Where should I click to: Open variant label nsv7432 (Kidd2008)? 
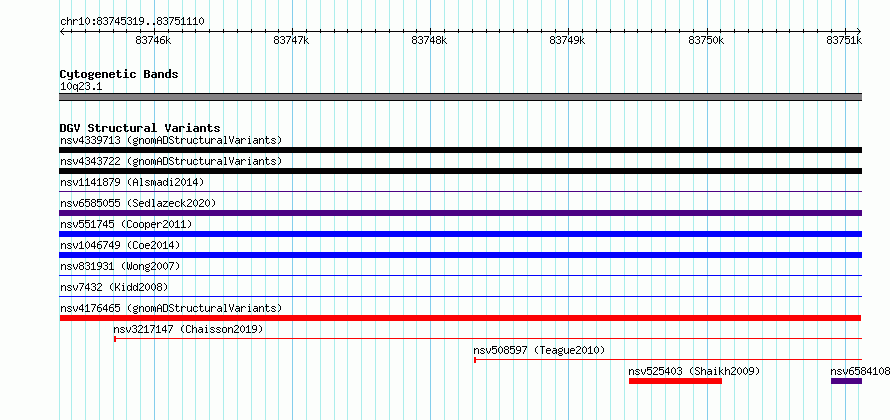point(114,287)
